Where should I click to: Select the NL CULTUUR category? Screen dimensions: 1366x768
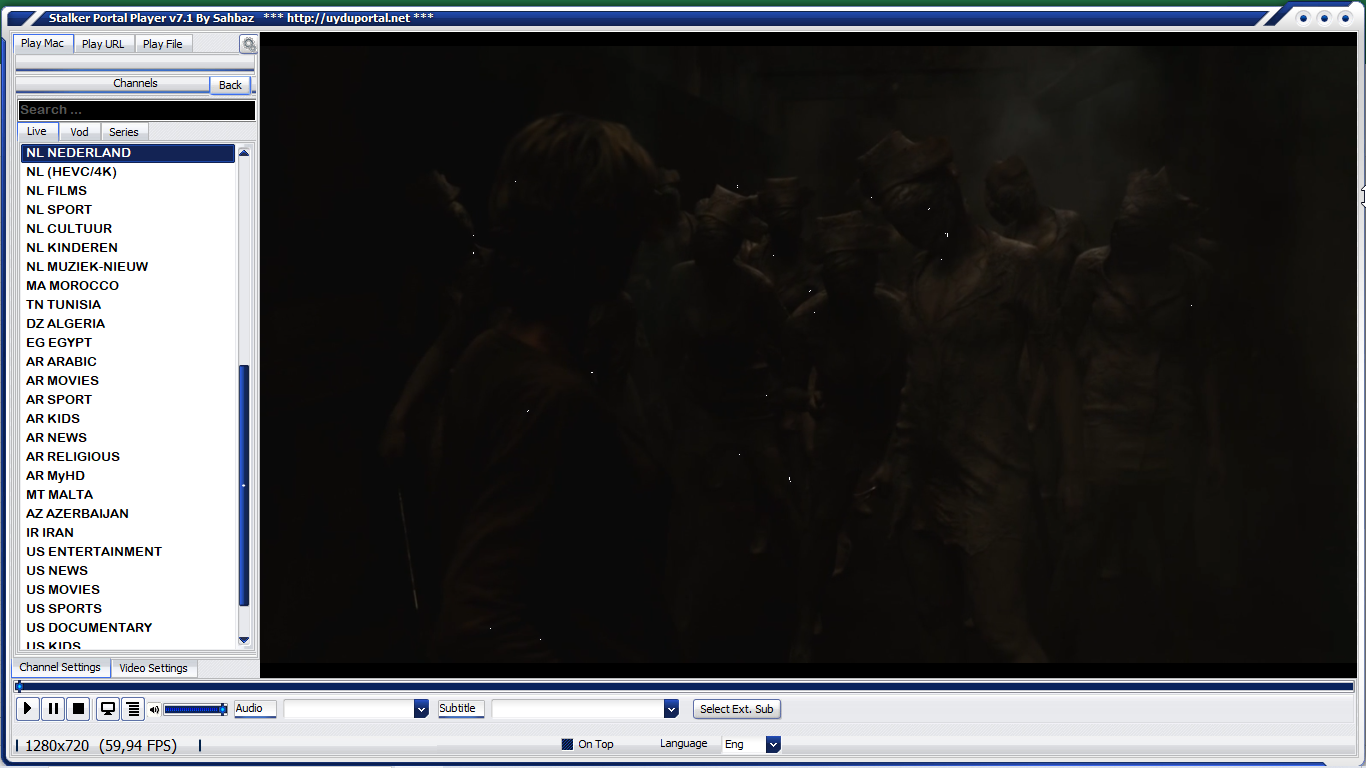point(128,229)
